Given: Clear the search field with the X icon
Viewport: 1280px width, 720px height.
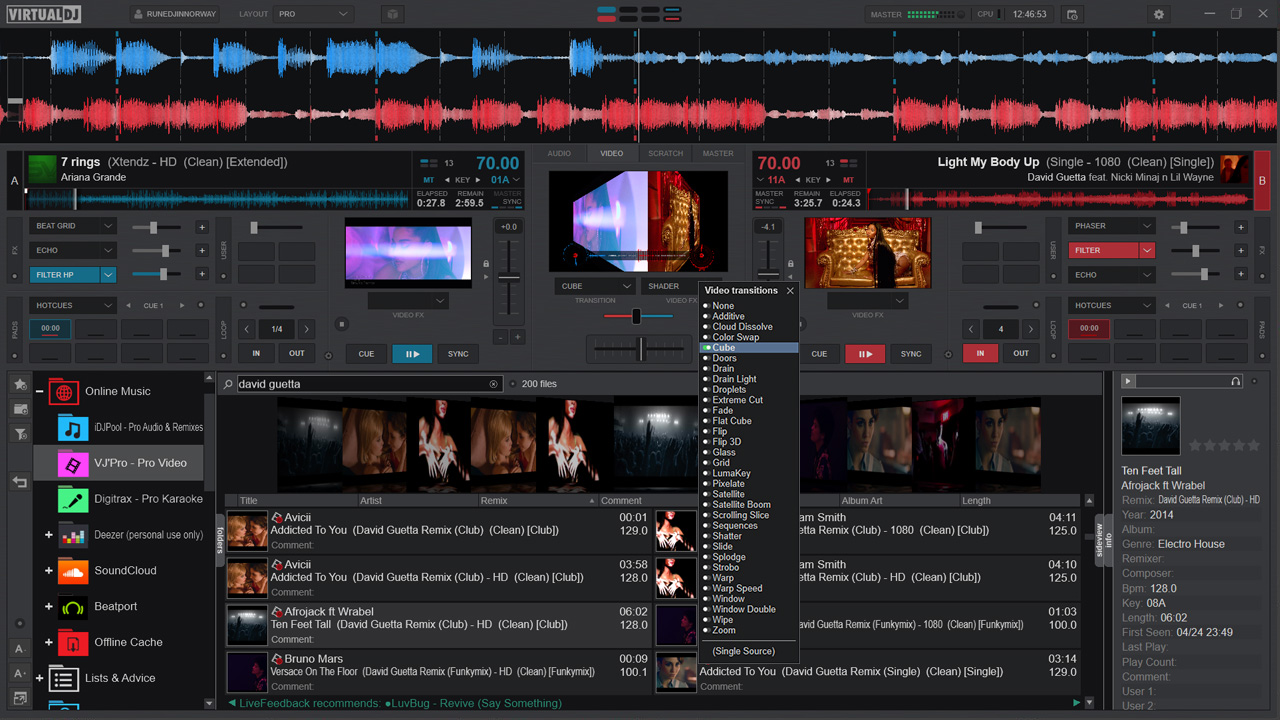Looking at the screenshot, I should (491, 383).
